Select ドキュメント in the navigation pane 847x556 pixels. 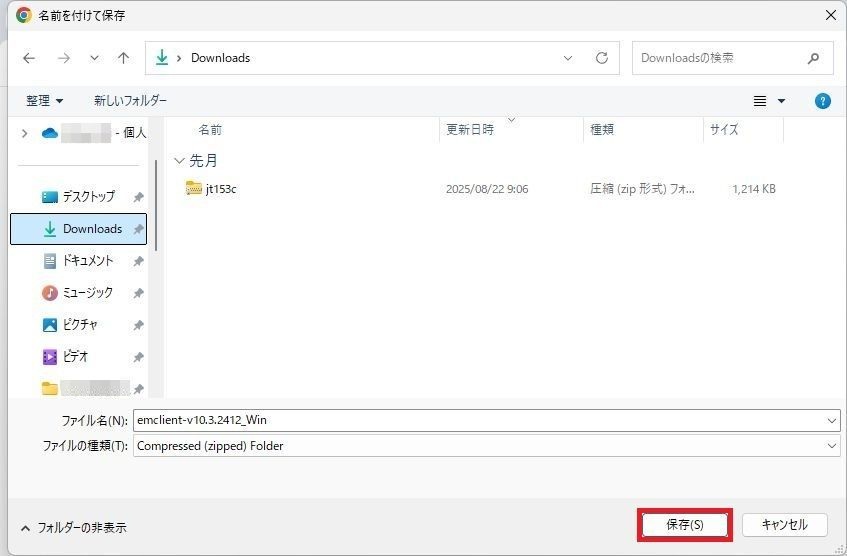pyautogui.click(x=88, y=260)
